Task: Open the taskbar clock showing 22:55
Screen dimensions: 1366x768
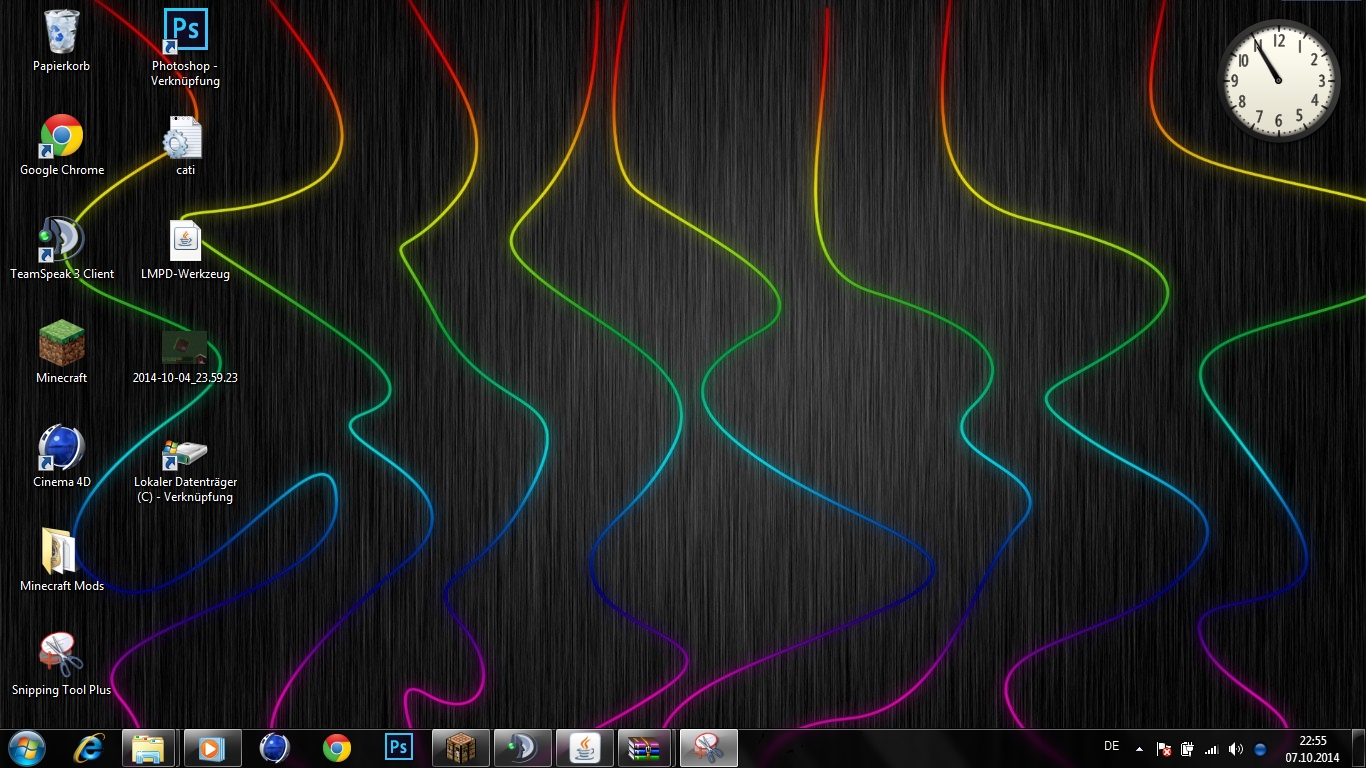Action: [1312, 748]
